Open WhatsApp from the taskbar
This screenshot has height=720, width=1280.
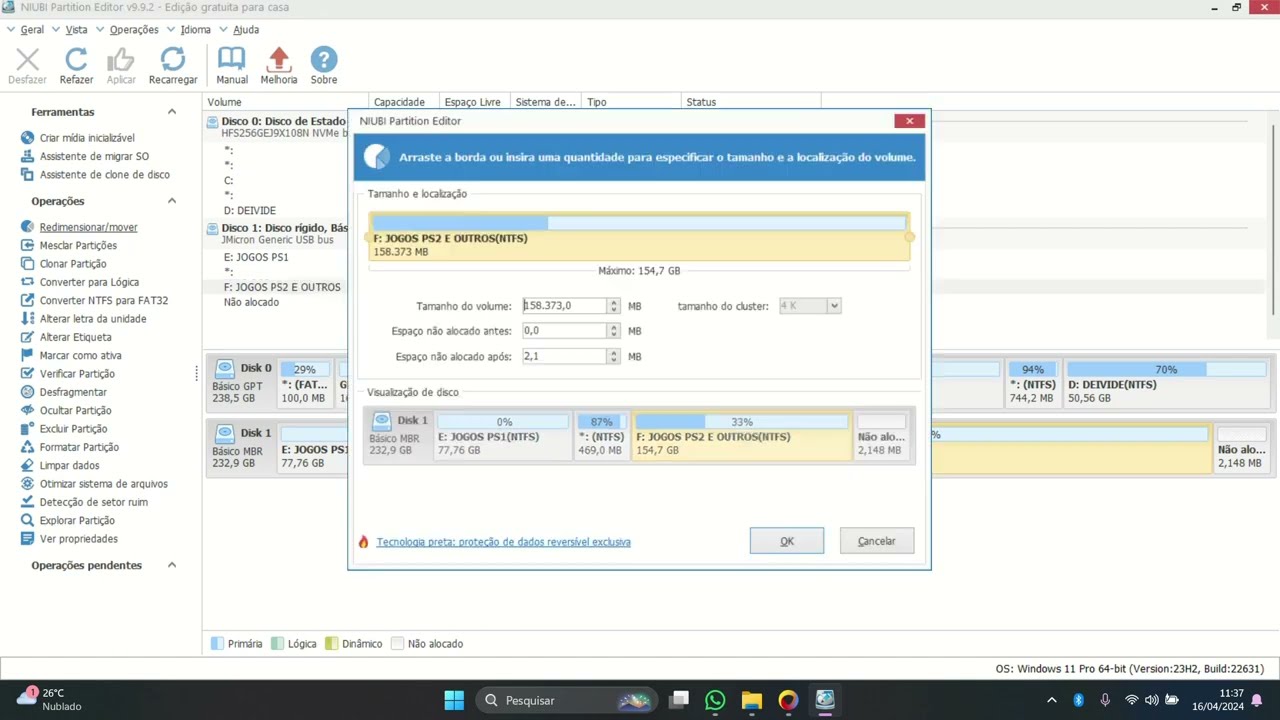715,700
